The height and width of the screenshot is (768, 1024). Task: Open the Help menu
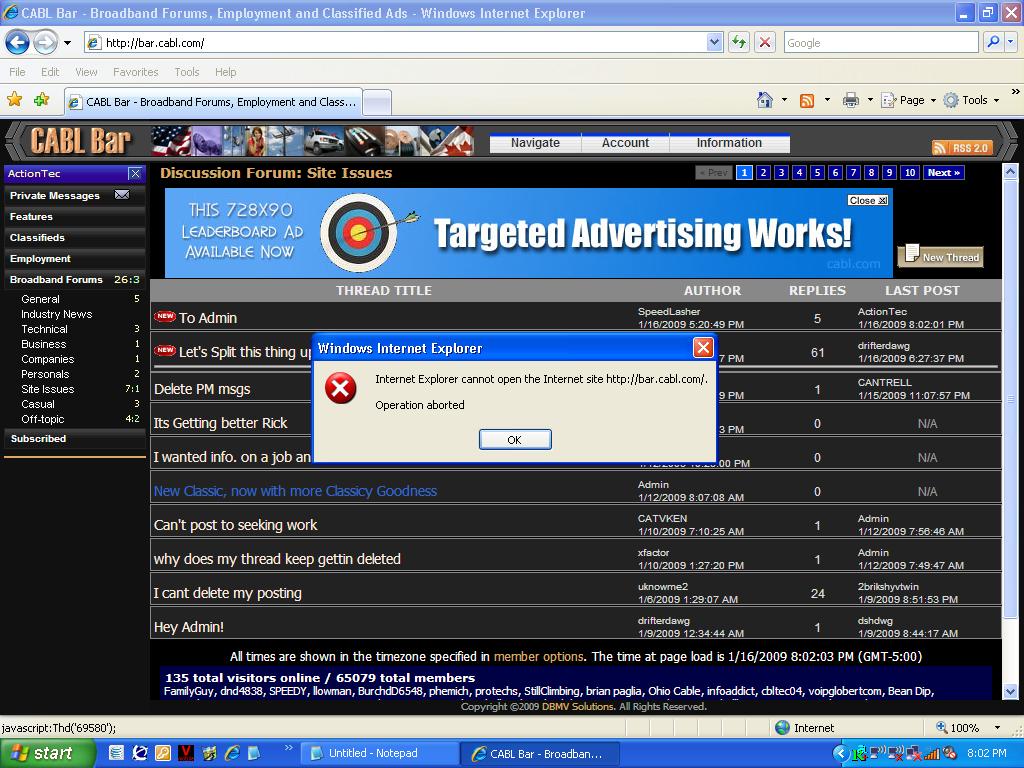tap(225, 72)
